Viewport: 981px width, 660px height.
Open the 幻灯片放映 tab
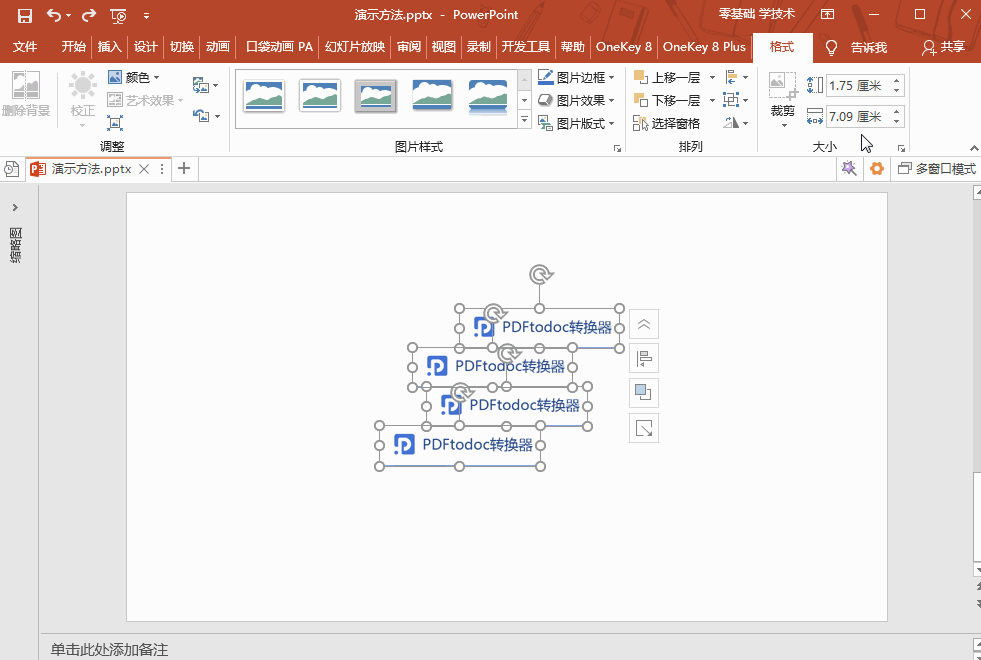point(355,47)
